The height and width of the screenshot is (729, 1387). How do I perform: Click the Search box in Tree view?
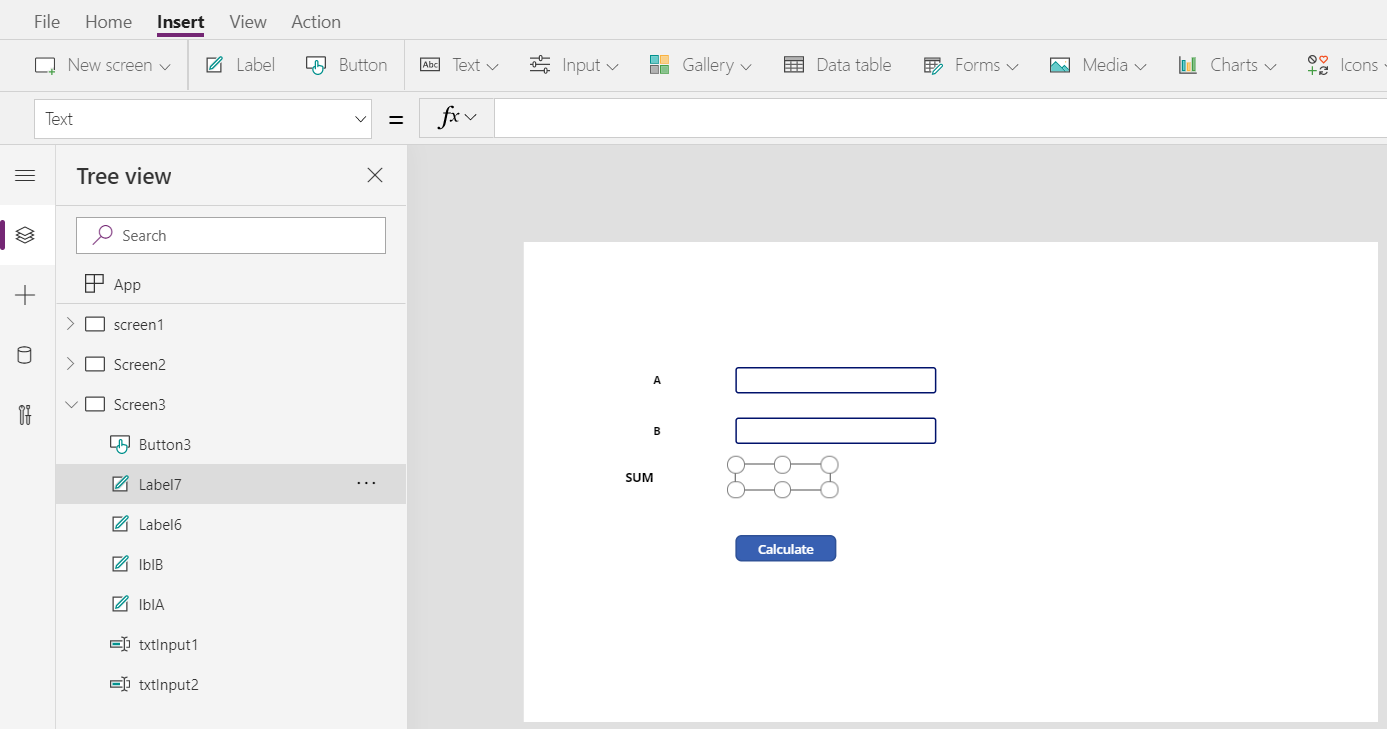tap(230, 235)
